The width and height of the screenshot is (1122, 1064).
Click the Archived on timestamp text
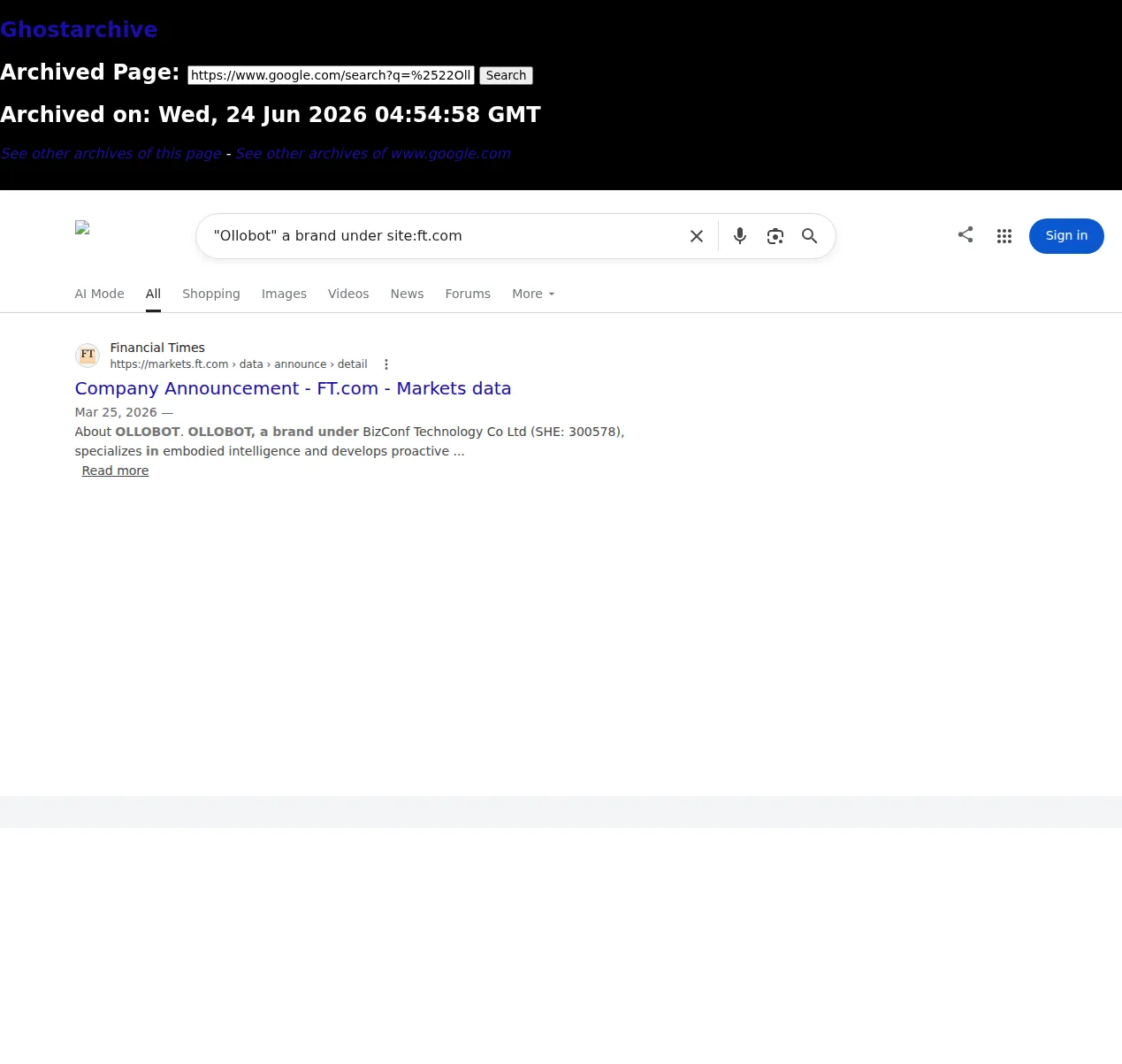coord(271,115)
